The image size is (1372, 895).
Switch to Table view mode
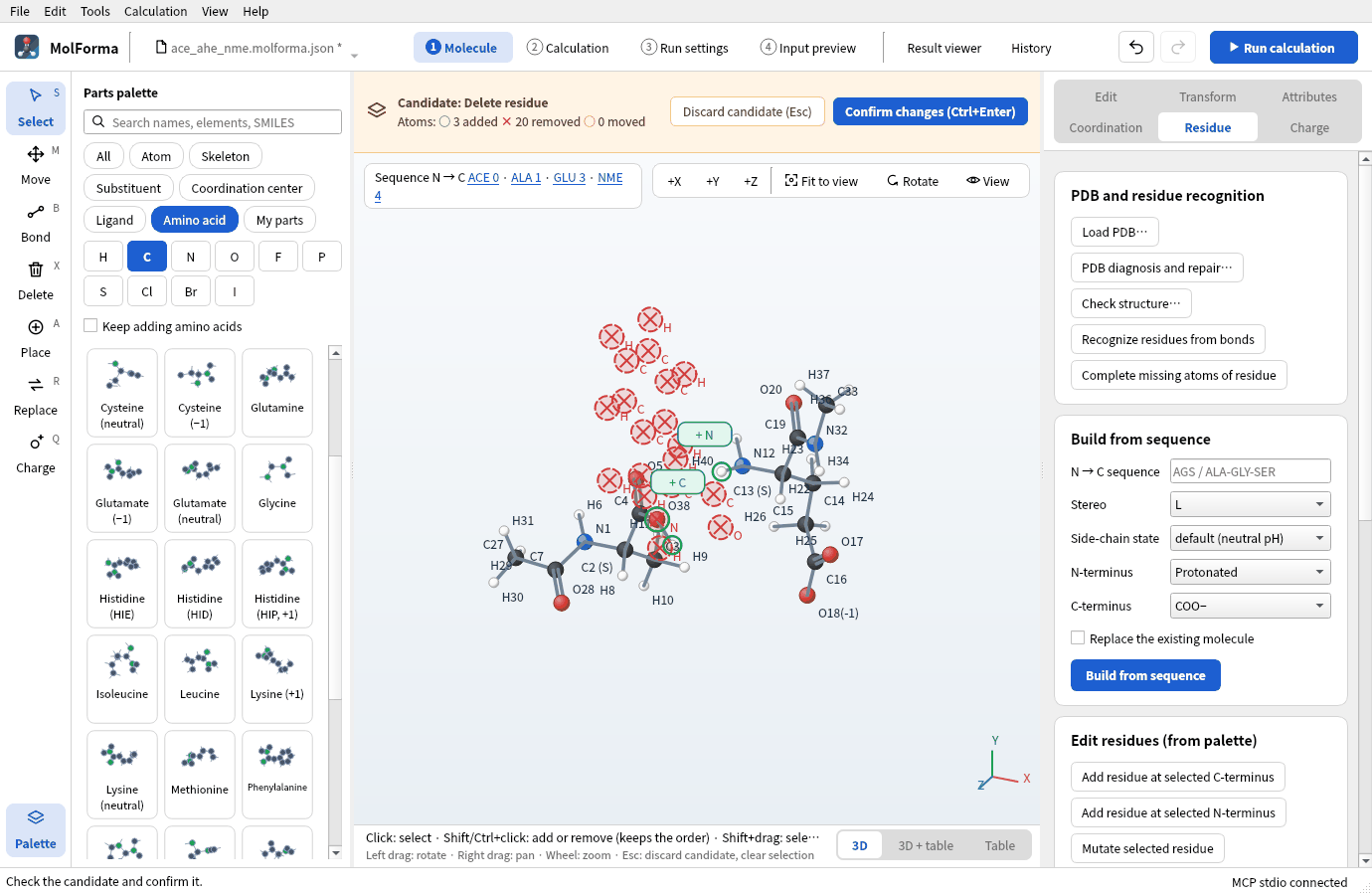coord(1000,845)
